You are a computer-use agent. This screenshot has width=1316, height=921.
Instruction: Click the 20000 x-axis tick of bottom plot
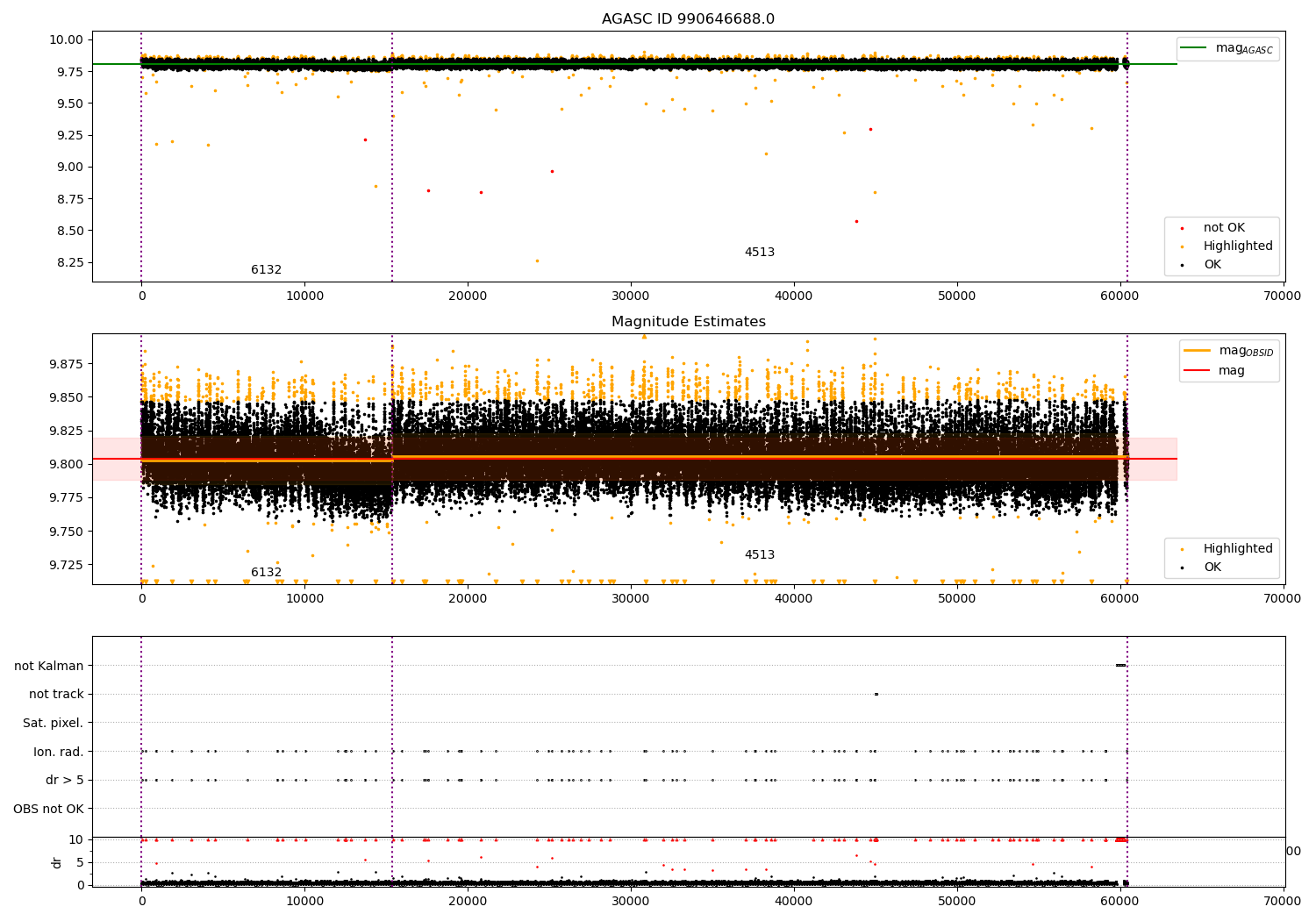468,902
